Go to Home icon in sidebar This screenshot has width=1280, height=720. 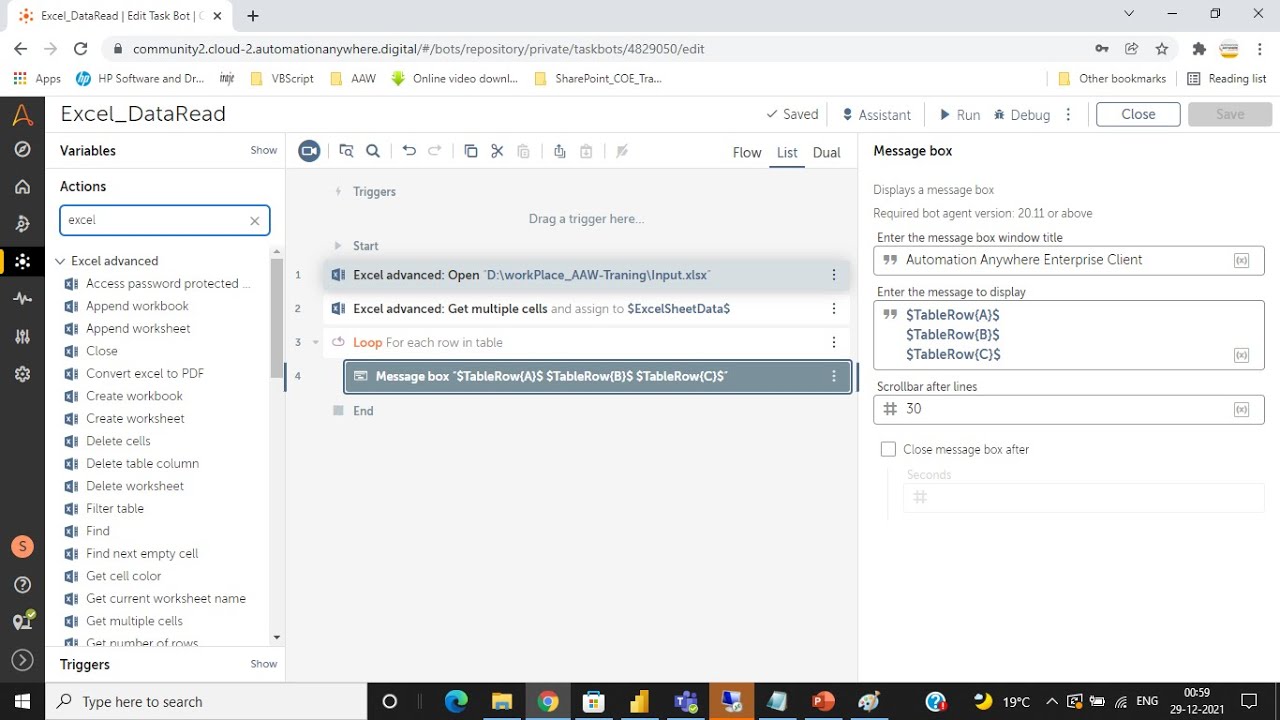coord(22,186)
